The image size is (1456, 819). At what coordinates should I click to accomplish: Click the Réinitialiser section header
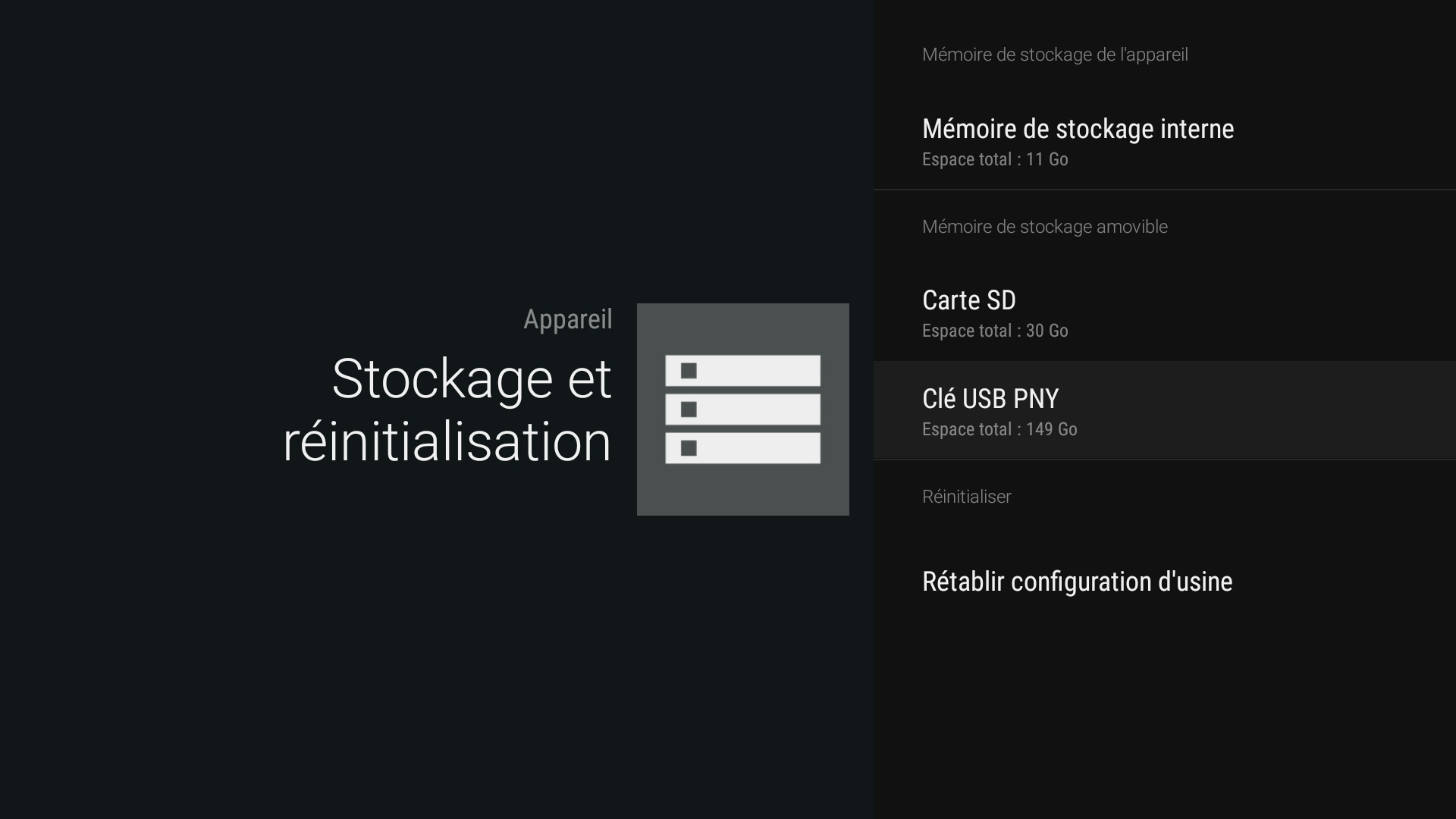click(x=966, y=497)
